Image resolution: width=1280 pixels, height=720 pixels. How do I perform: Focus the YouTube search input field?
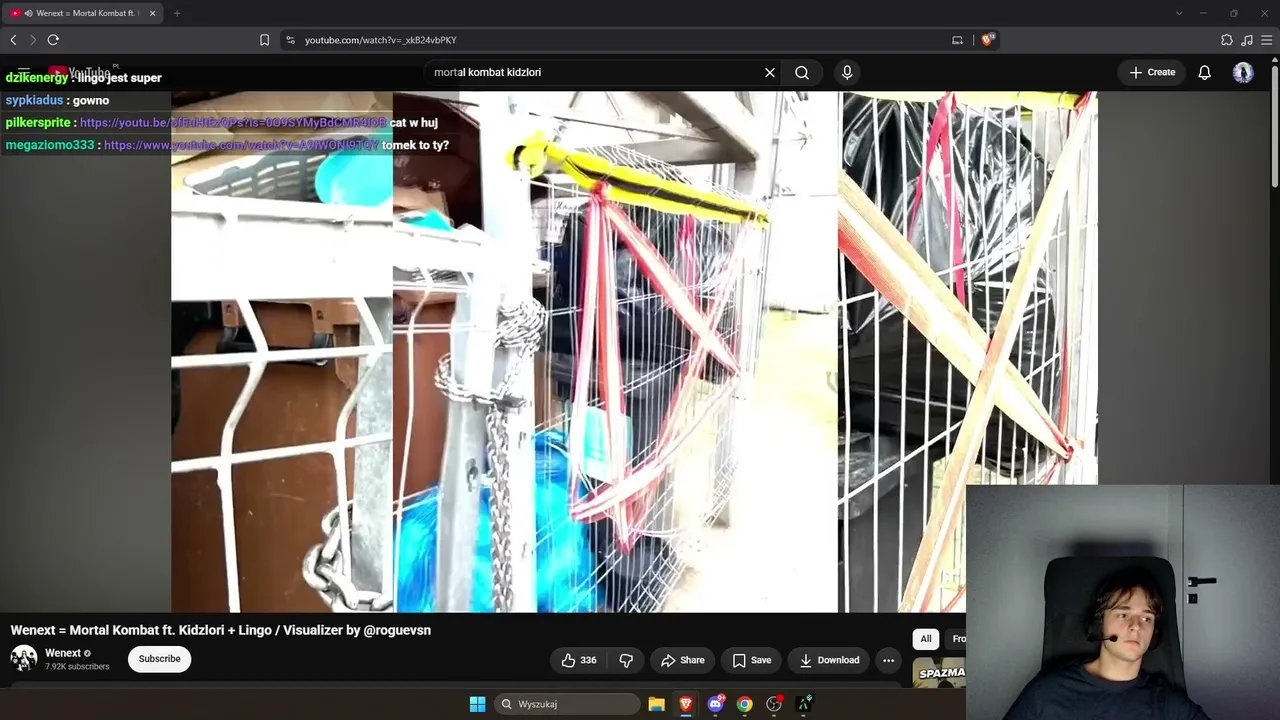[595, 72]
